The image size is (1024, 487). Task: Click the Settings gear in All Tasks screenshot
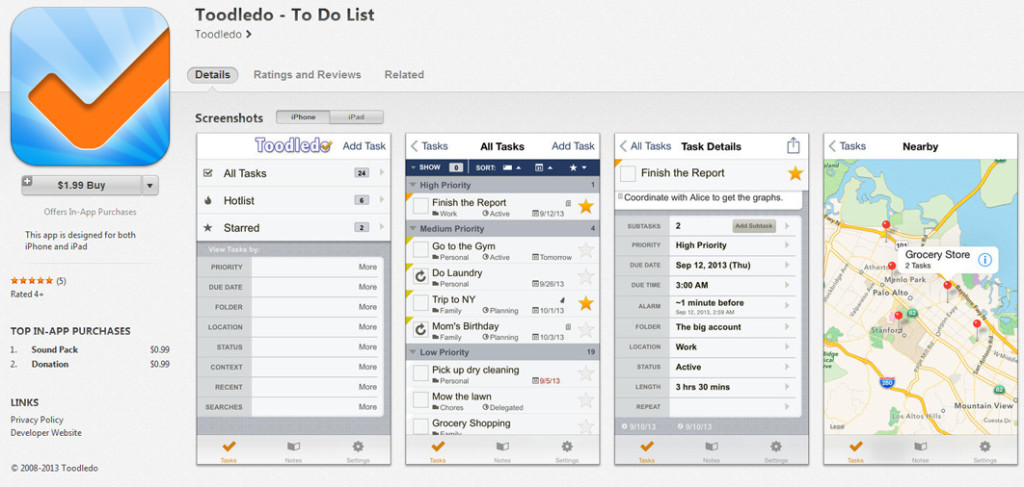click(567, 447)
